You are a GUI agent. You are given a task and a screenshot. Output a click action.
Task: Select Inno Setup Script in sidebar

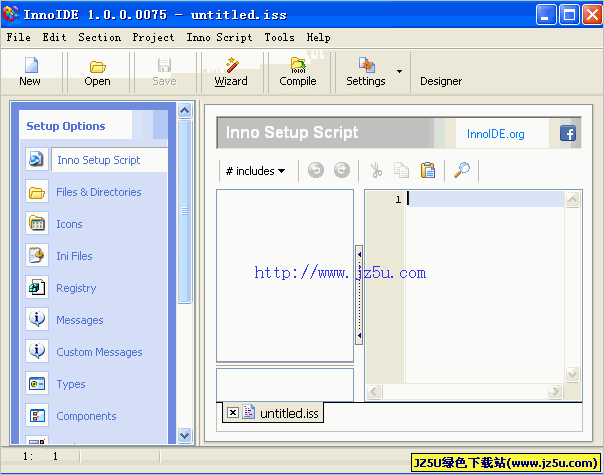[x=99, y=160]
